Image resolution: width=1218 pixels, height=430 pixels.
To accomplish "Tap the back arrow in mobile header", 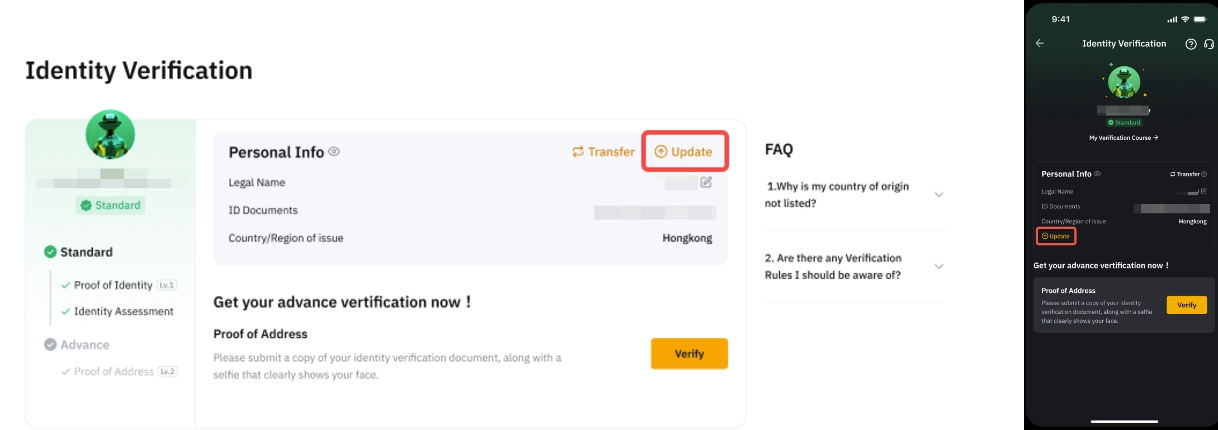I will tap(1040, 44).
